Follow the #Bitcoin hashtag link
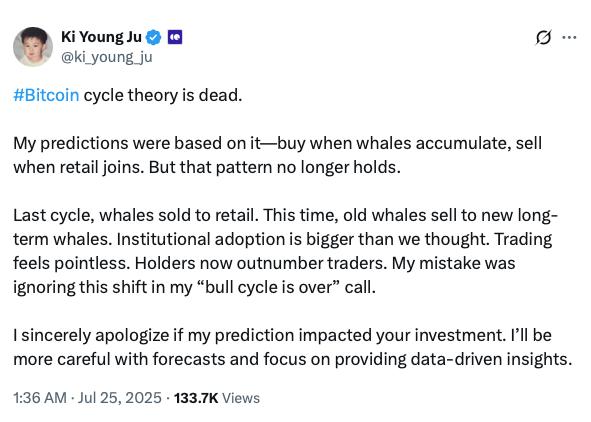 click(46, 95)
